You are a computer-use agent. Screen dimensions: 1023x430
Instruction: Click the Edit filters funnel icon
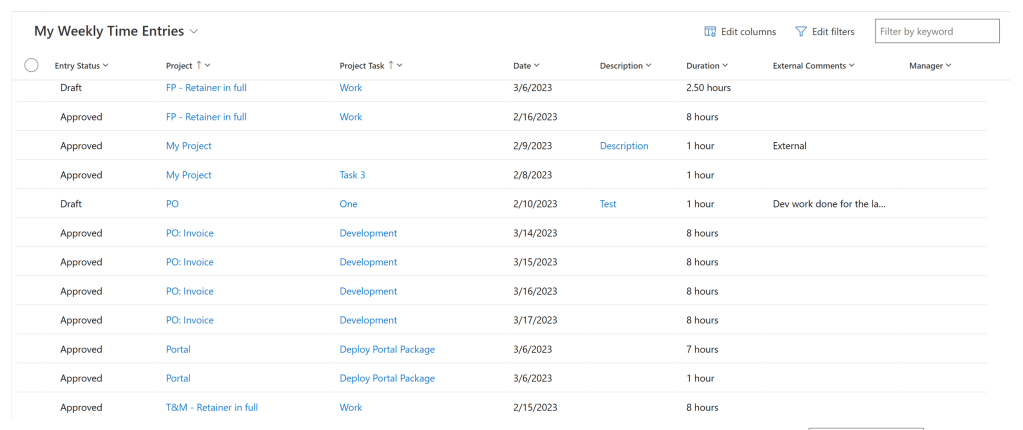point(801,32)
